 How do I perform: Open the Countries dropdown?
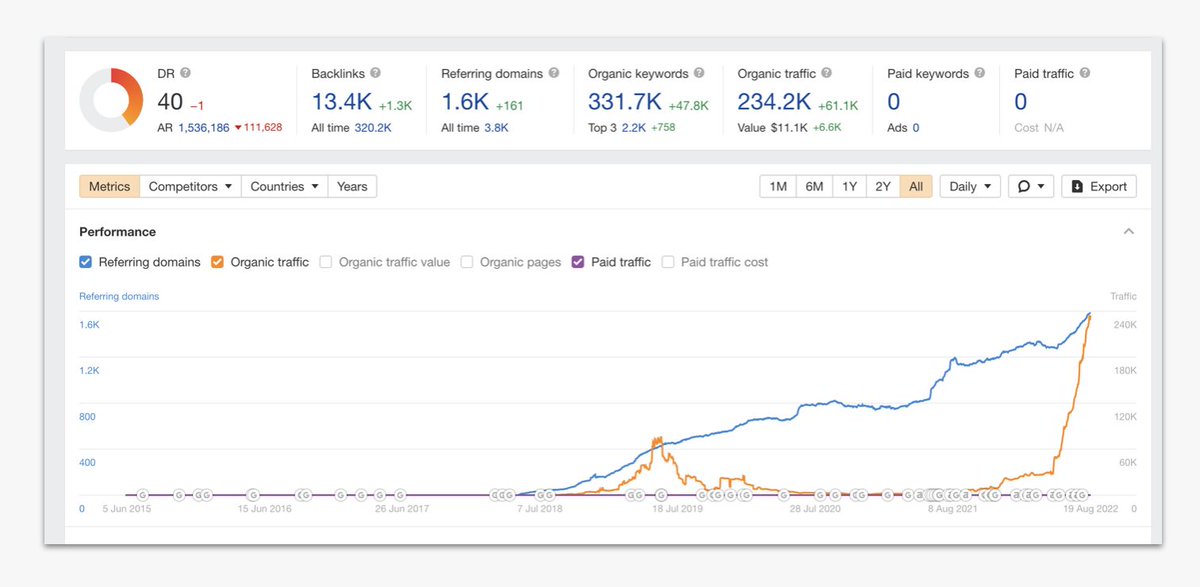point(283,186)
